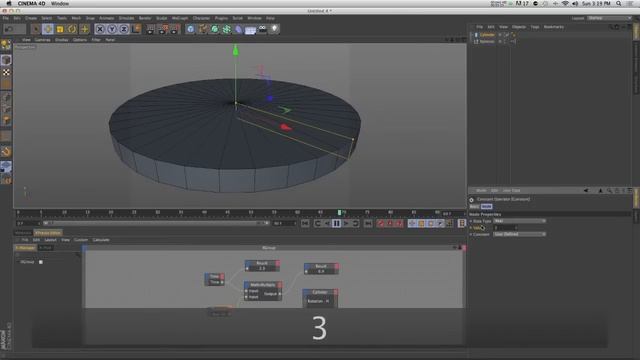Open viewport Cameras menu
The height and width of the screenshot is (360, 640).
coord(42,40)
